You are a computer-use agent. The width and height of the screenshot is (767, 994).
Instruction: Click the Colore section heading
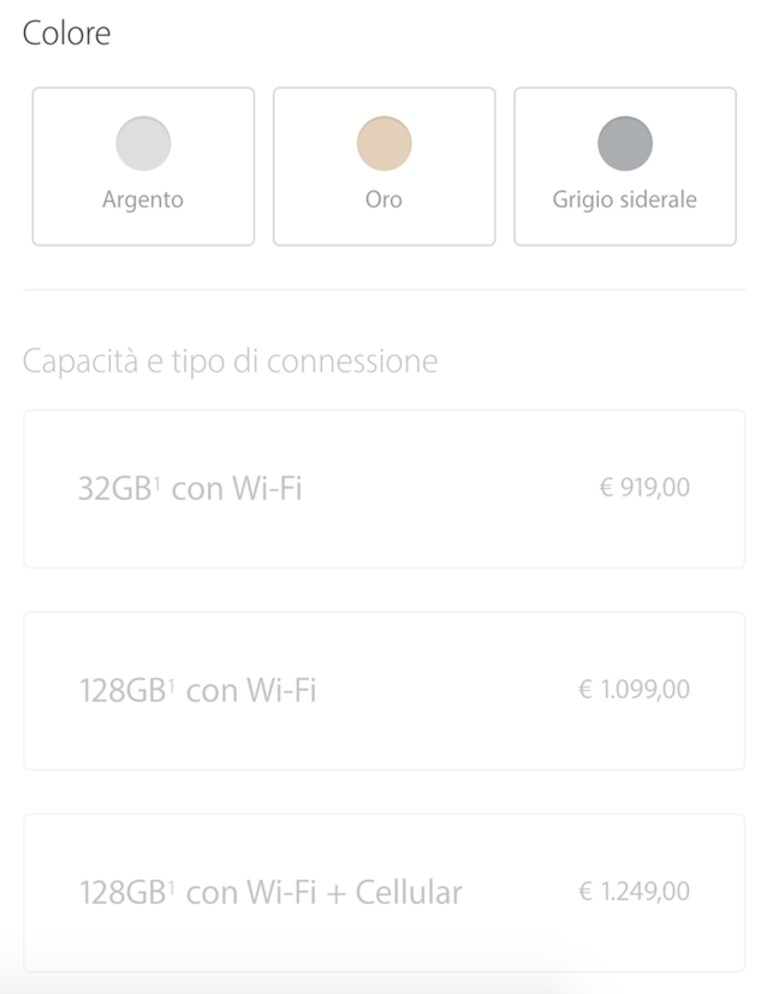click(67, 33)
